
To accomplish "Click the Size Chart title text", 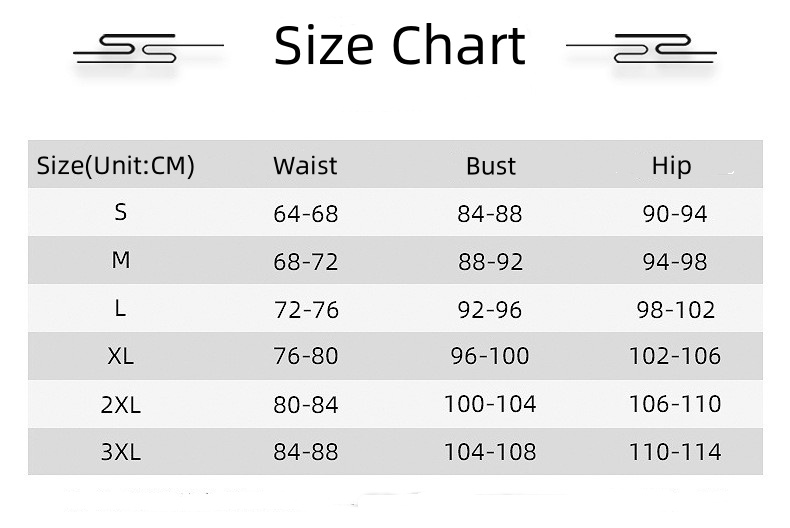I will coord(399,46).
